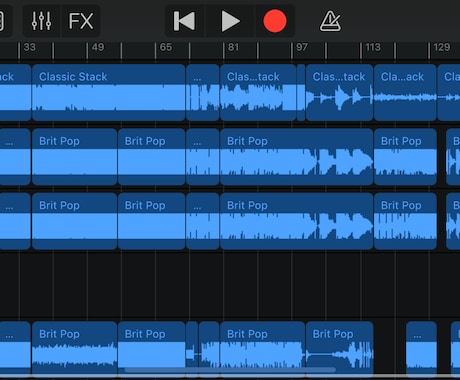Start playback with the Play button
460x380 pixels.
(x=230, y=21)
